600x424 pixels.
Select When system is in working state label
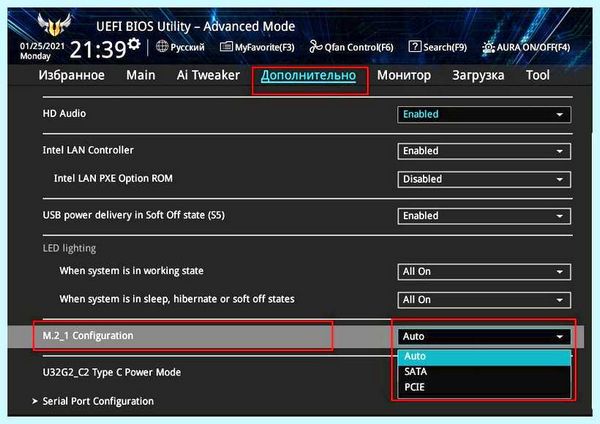click(131, 271)
